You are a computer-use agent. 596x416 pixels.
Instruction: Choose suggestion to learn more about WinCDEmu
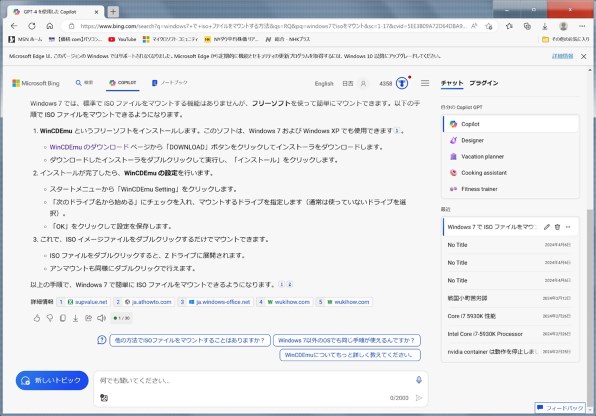pos(350,355)
